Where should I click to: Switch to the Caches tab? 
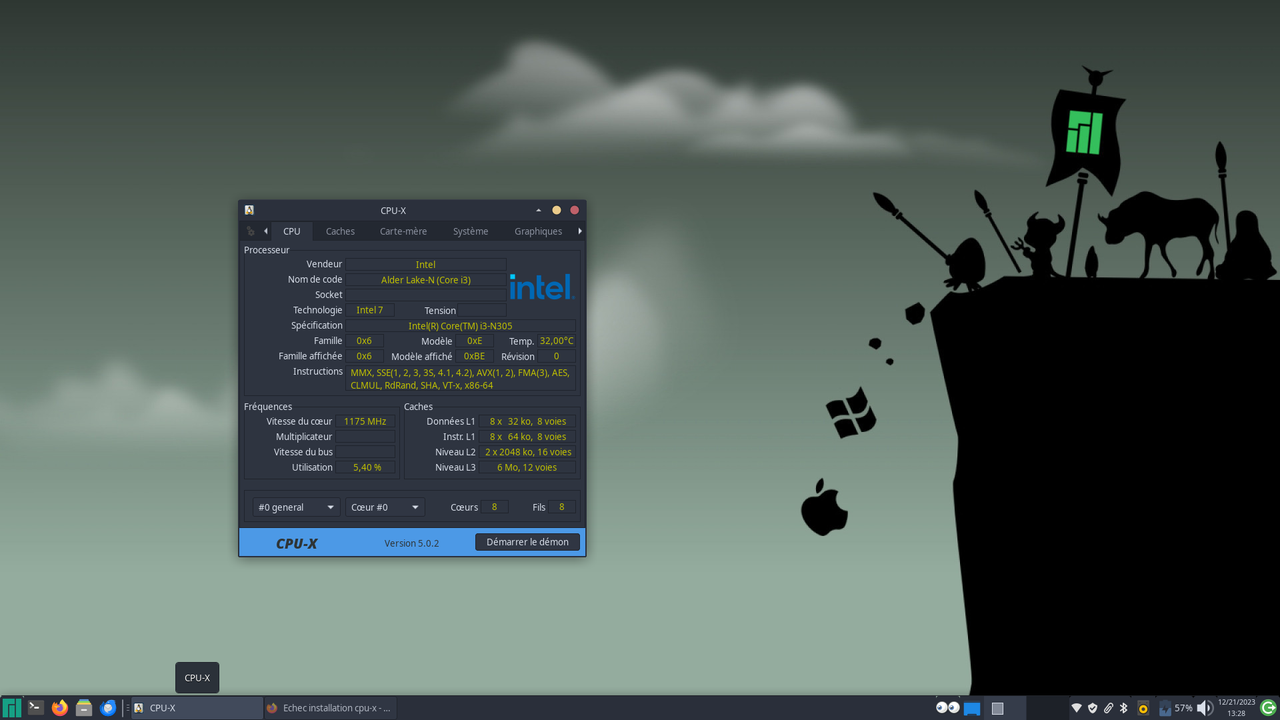[x=340, y=231]
